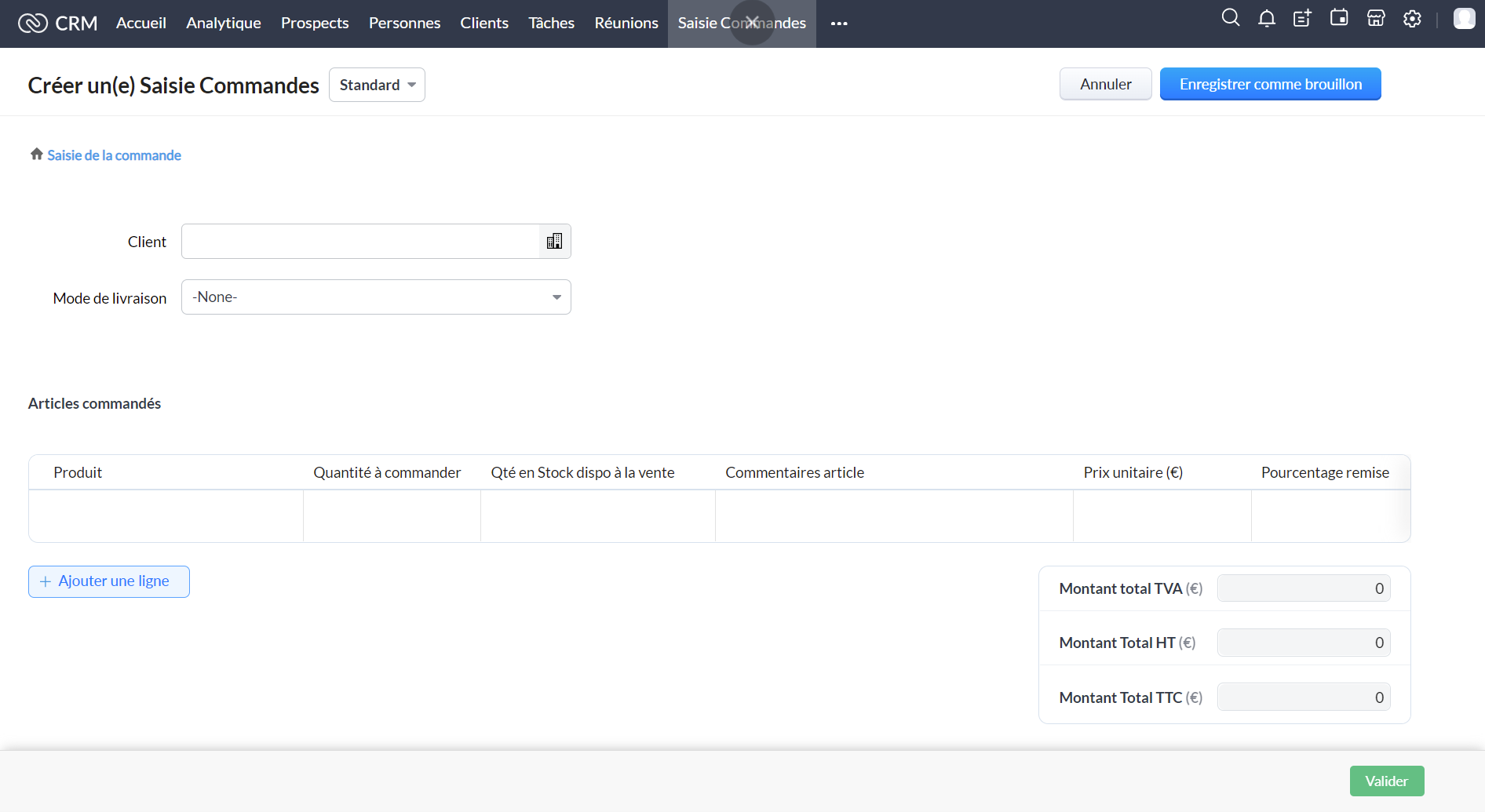
Task: Expand the more modules ellipsis menu
Action: click(x=839, y=24)
